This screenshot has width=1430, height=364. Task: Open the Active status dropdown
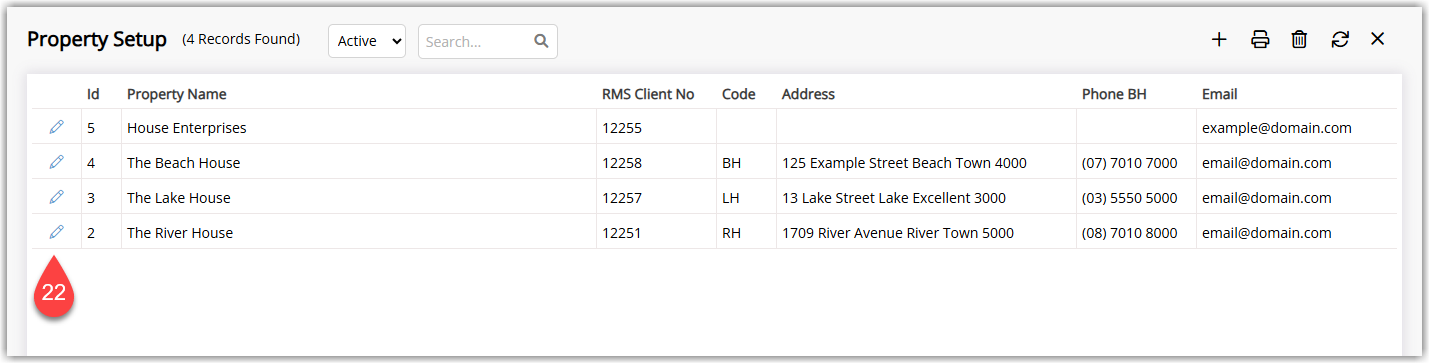[x=367, y=41]
